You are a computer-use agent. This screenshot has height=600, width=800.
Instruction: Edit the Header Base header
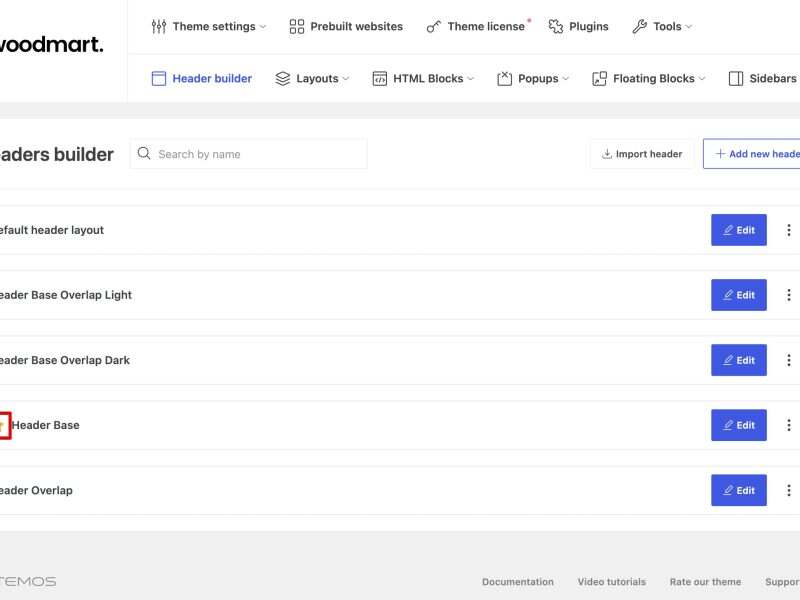739,425
